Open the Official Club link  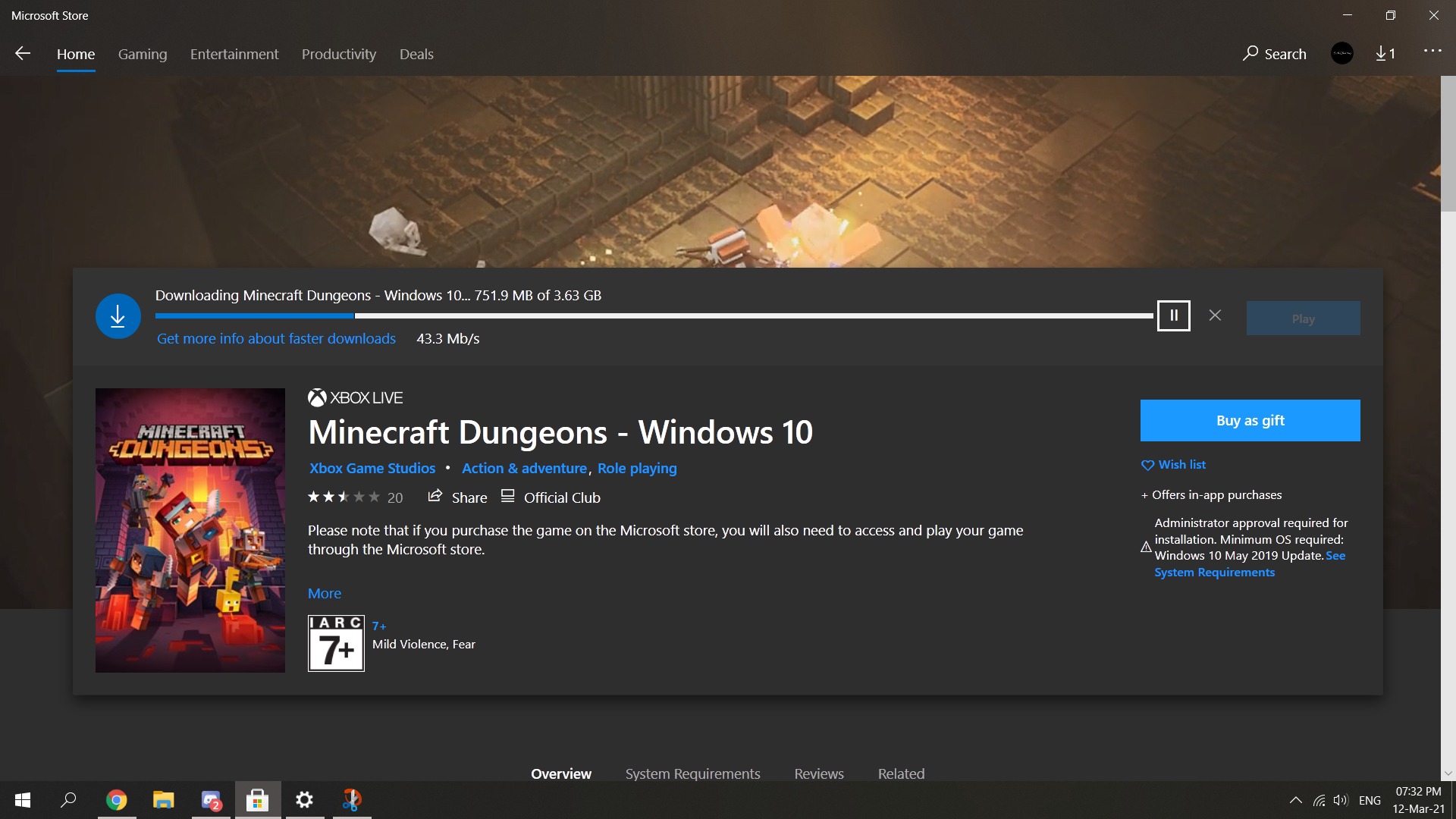pos(551,497)
